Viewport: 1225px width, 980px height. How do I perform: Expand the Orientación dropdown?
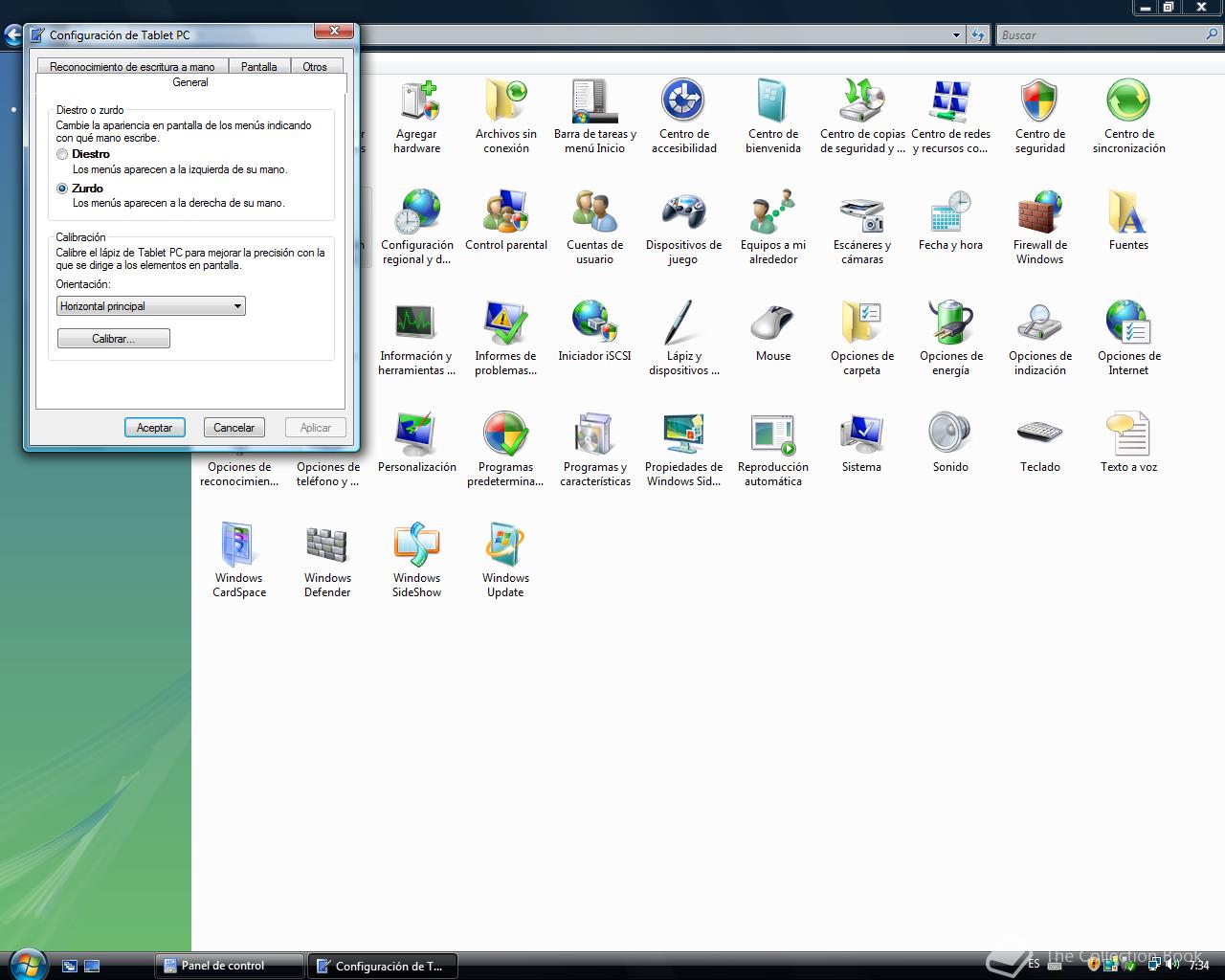pos(151,306)
